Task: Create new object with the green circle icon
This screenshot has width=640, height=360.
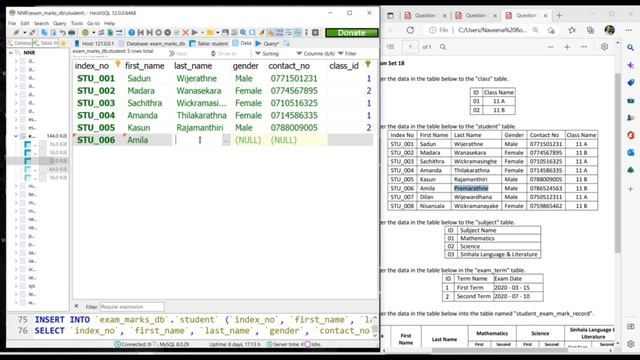Action: tap(85, 33)
